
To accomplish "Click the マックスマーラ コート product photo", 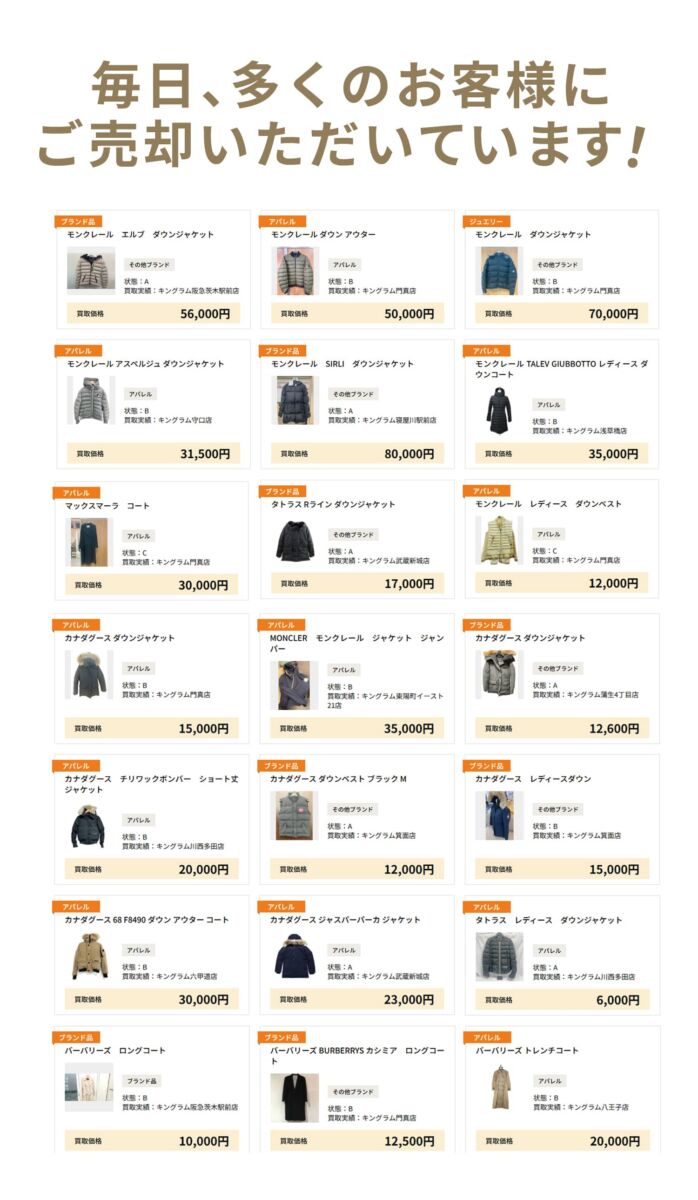I will 88,542.
